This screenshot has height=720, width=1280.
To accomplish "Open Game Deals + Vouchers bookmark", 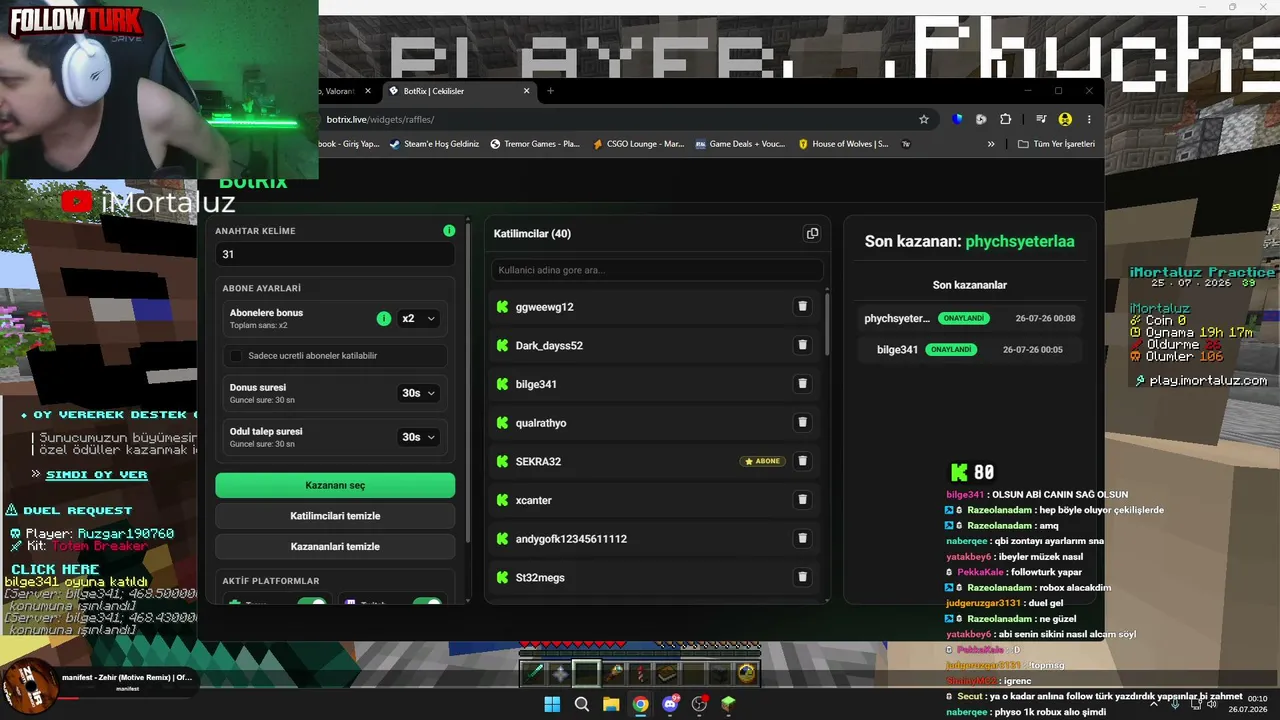I will [740, 144].
